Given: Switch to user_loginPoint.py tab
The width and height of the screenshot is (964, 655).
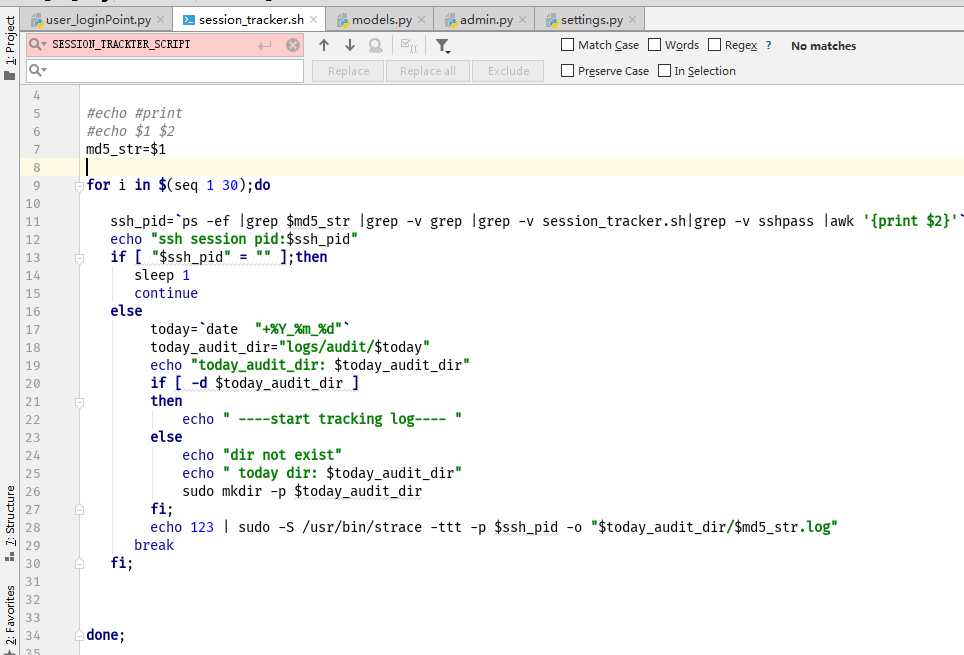Looking at the screenshot, I should click(98, 20).
